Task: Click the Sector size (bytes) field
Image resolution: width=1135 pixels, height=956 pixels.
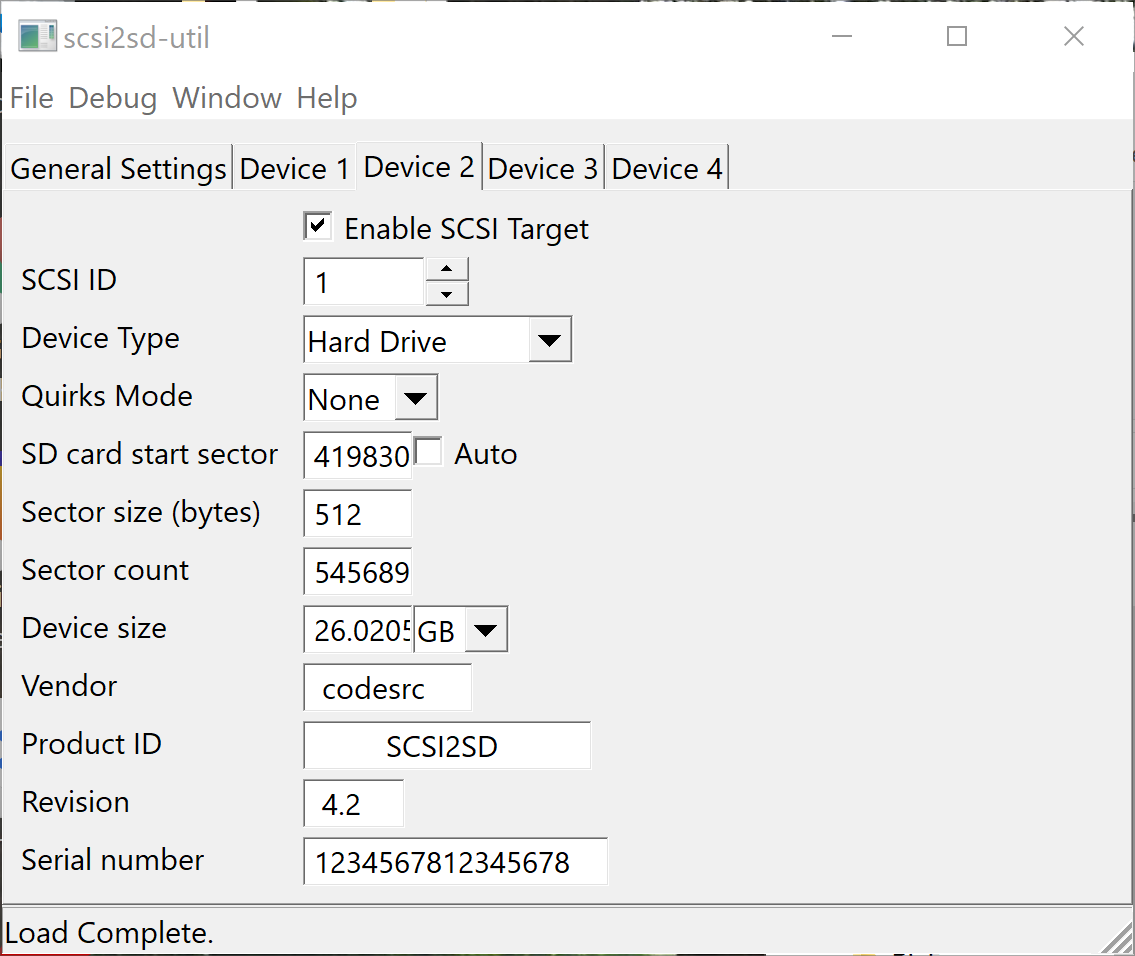Action: click(x=358, y=513)
